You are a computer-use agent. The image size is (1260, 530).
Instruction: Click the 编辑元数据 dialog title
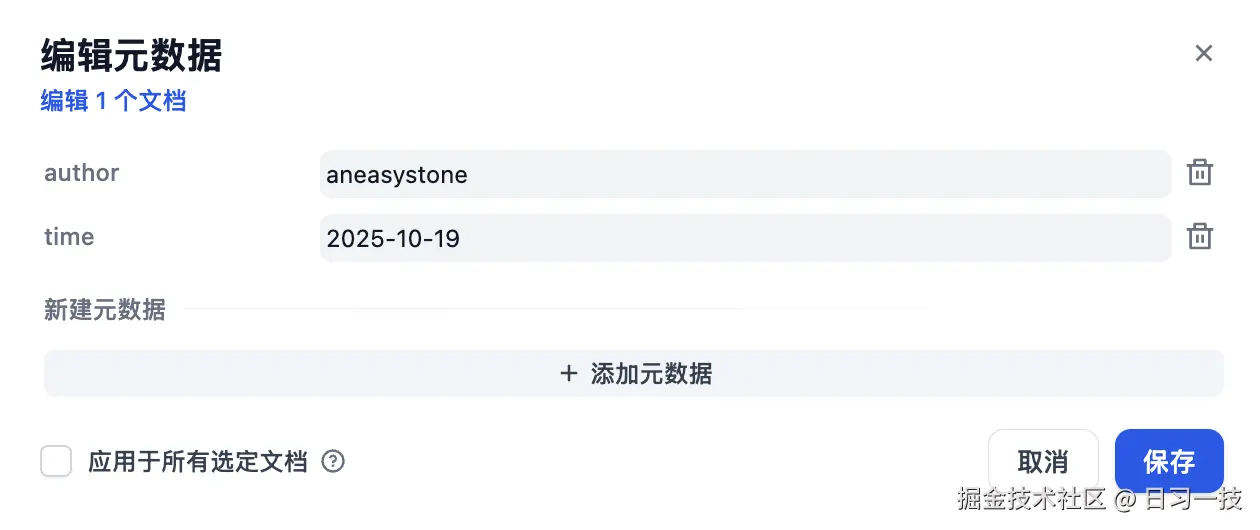pos(131,56)
